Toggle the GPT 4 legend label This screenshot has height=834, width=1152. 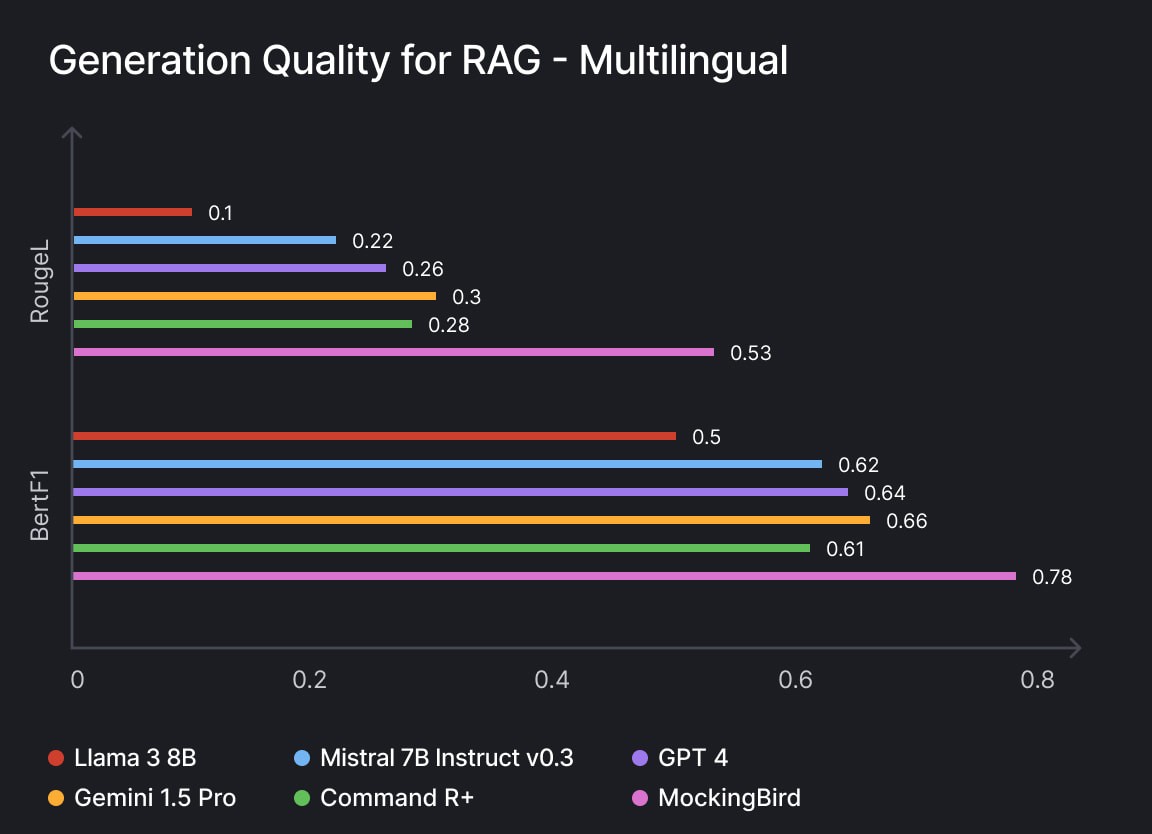tap(693, 758)
